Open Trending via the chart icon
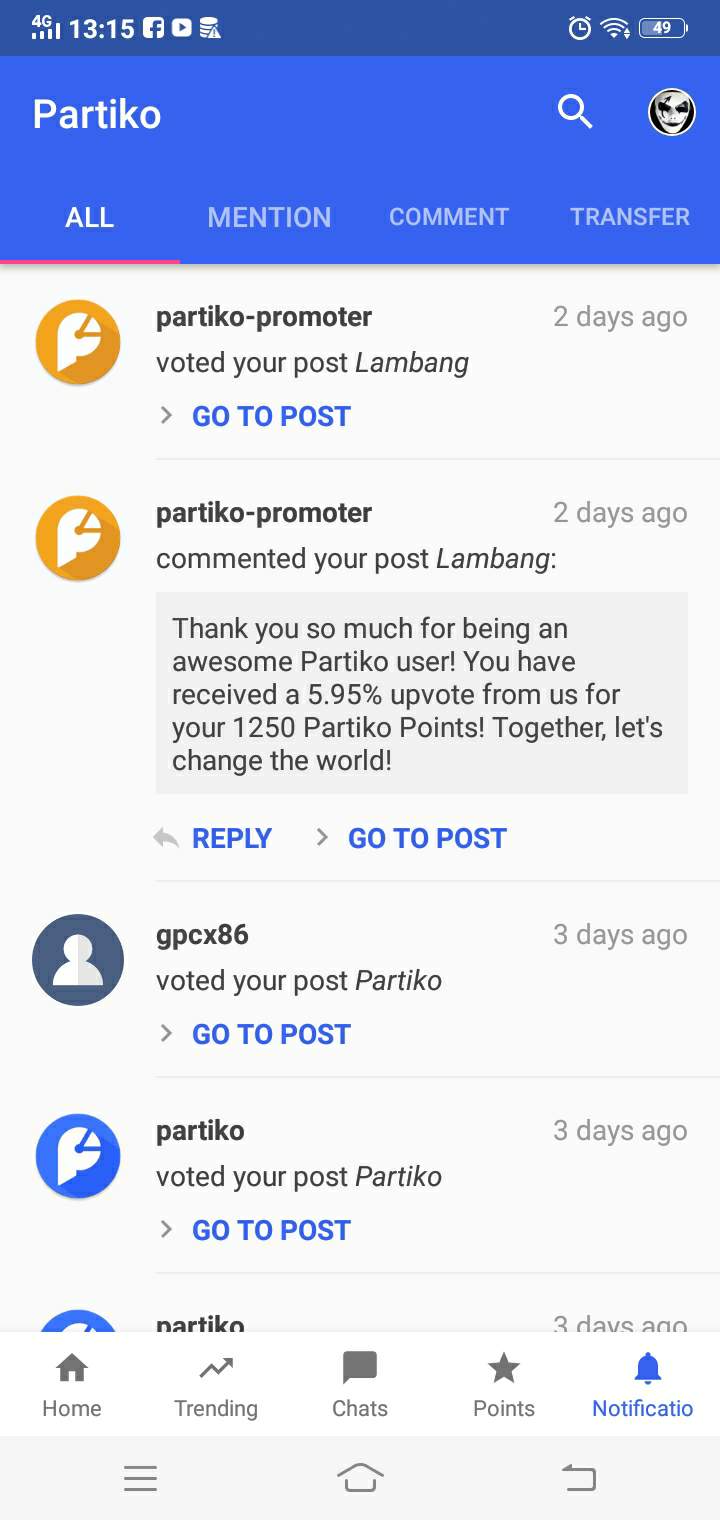This screenshot has height=1520, width=720. [216, 1368]
